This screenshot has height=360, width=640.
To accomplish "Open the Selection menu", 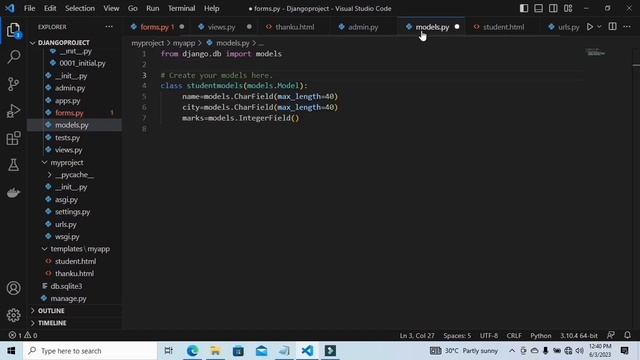I will coord(80,8).
